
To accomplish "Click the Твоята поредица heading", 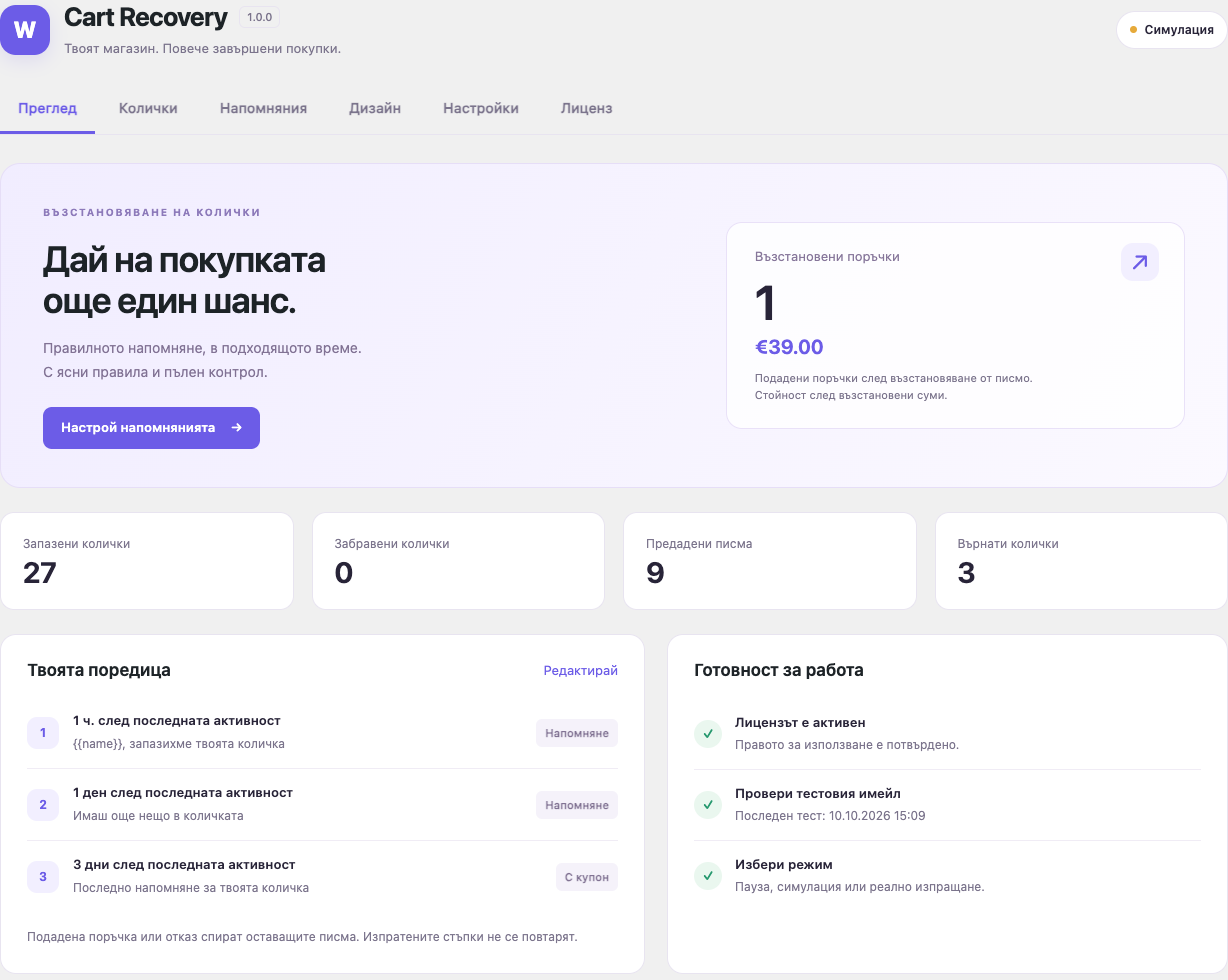I will 99,670.
